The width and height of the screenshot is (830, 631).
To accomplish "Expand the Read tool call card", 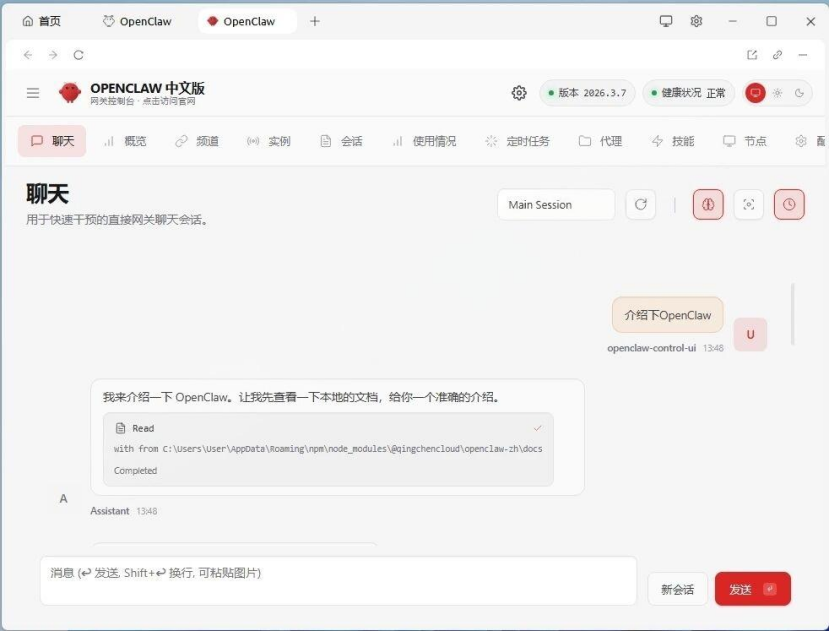I will point(328,449).
